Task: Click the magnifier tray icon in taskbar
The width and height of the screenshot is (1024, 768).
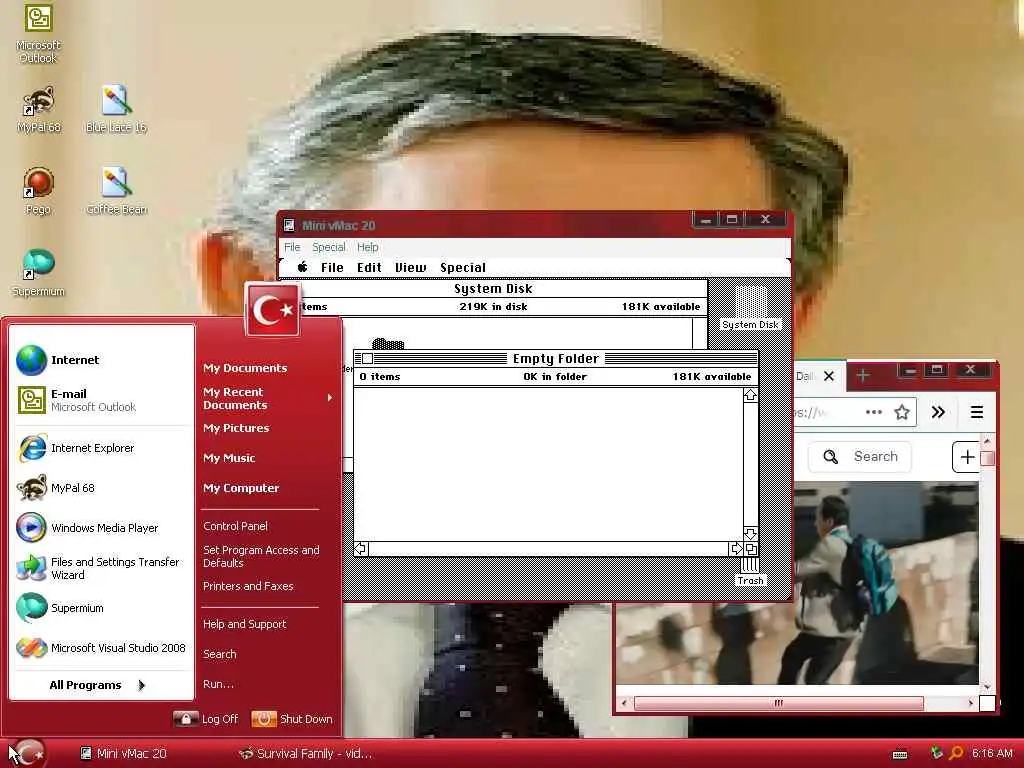Action: [956, 753]
